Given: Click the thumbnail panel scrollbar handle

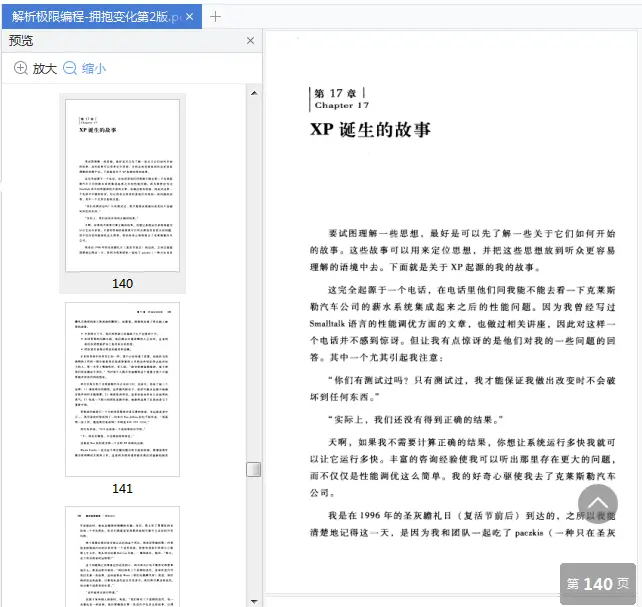Looking at the screenshot, I should click(x=254, y=469).
